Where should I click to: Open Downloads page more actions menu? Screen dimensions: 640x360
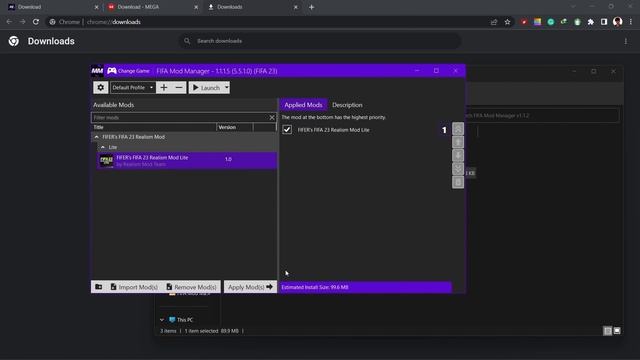click(x=626, y=41)
